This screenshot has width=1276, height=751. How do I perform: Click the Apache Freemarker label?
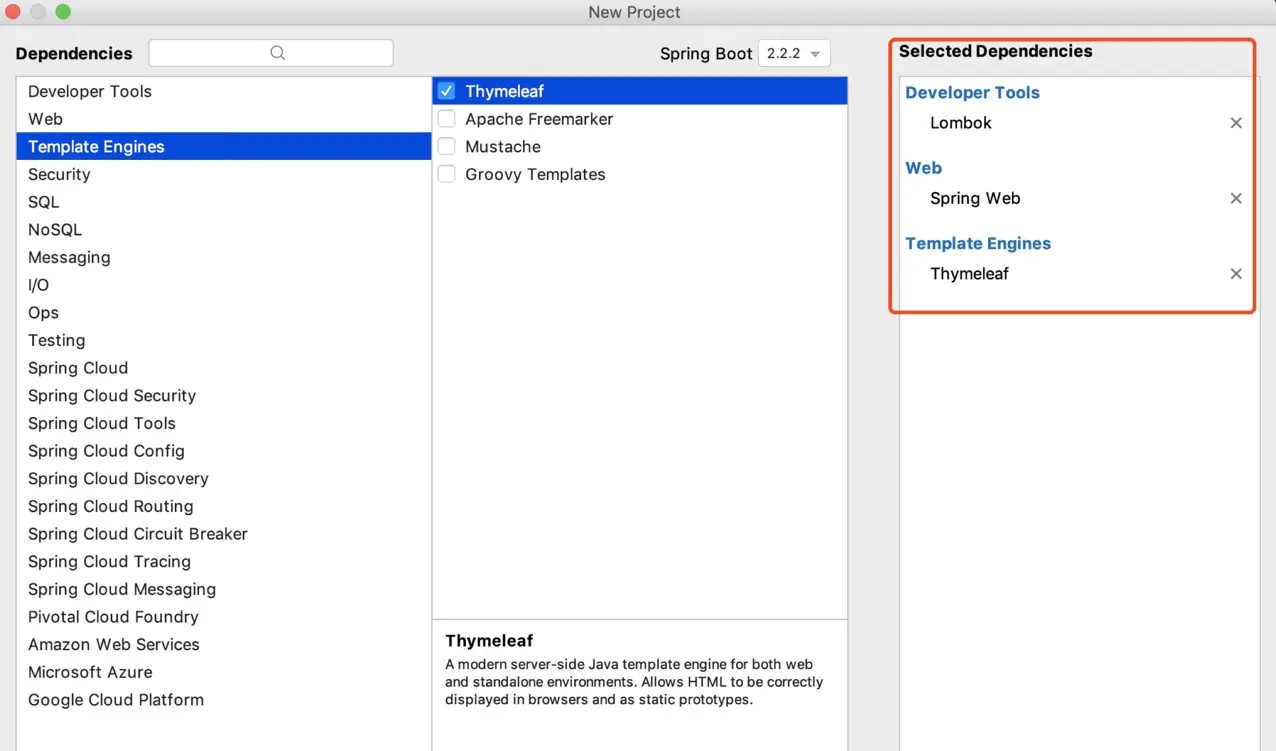(539, 119)
